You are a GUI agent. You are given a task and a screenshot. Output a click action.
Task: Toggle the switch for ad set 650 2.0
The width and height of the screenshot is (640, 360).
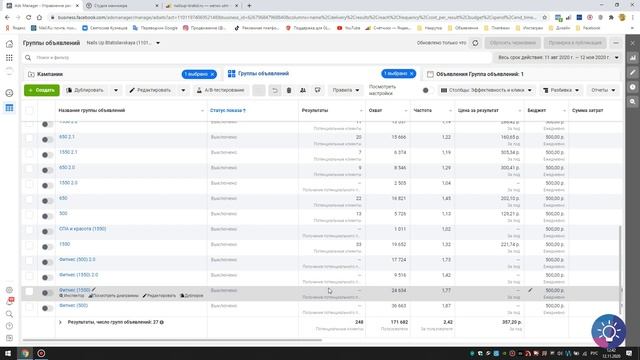tap(47, 170)
